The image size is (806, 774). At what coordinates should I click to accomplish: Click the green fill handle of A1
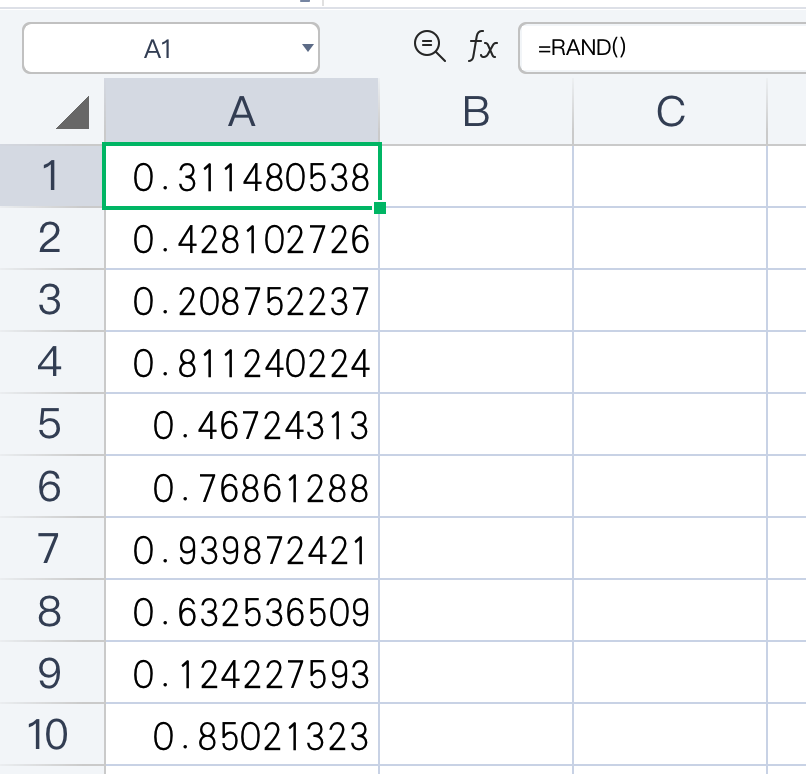pyautogui.click(x=380, y=208)
